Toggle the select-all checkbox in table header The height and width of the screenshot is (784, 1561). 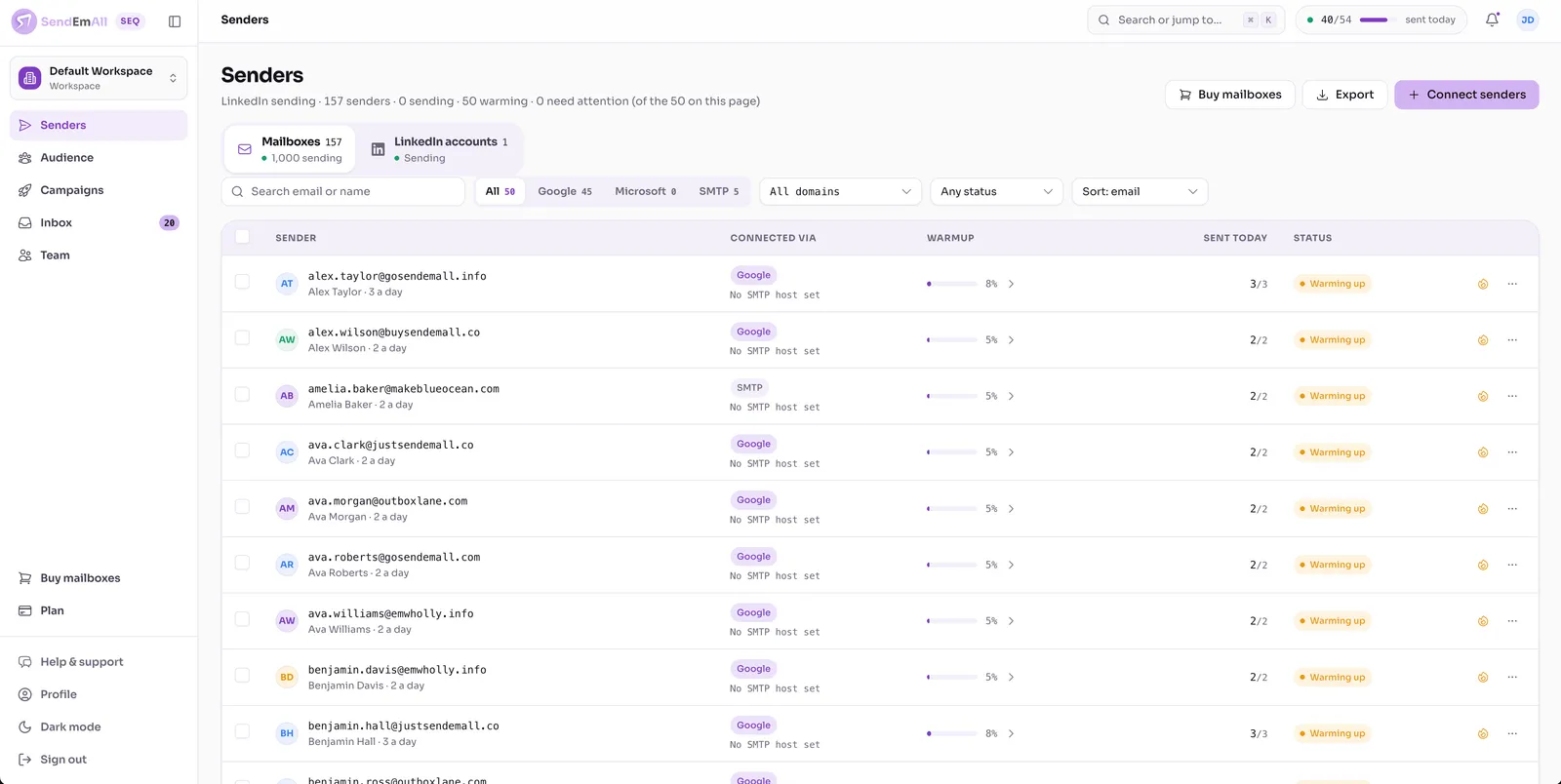click(242, 237)
